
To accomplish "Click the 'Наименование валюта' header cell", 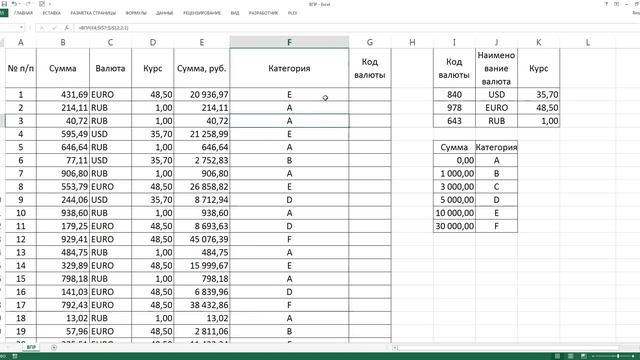I will (x=496, y=68).
